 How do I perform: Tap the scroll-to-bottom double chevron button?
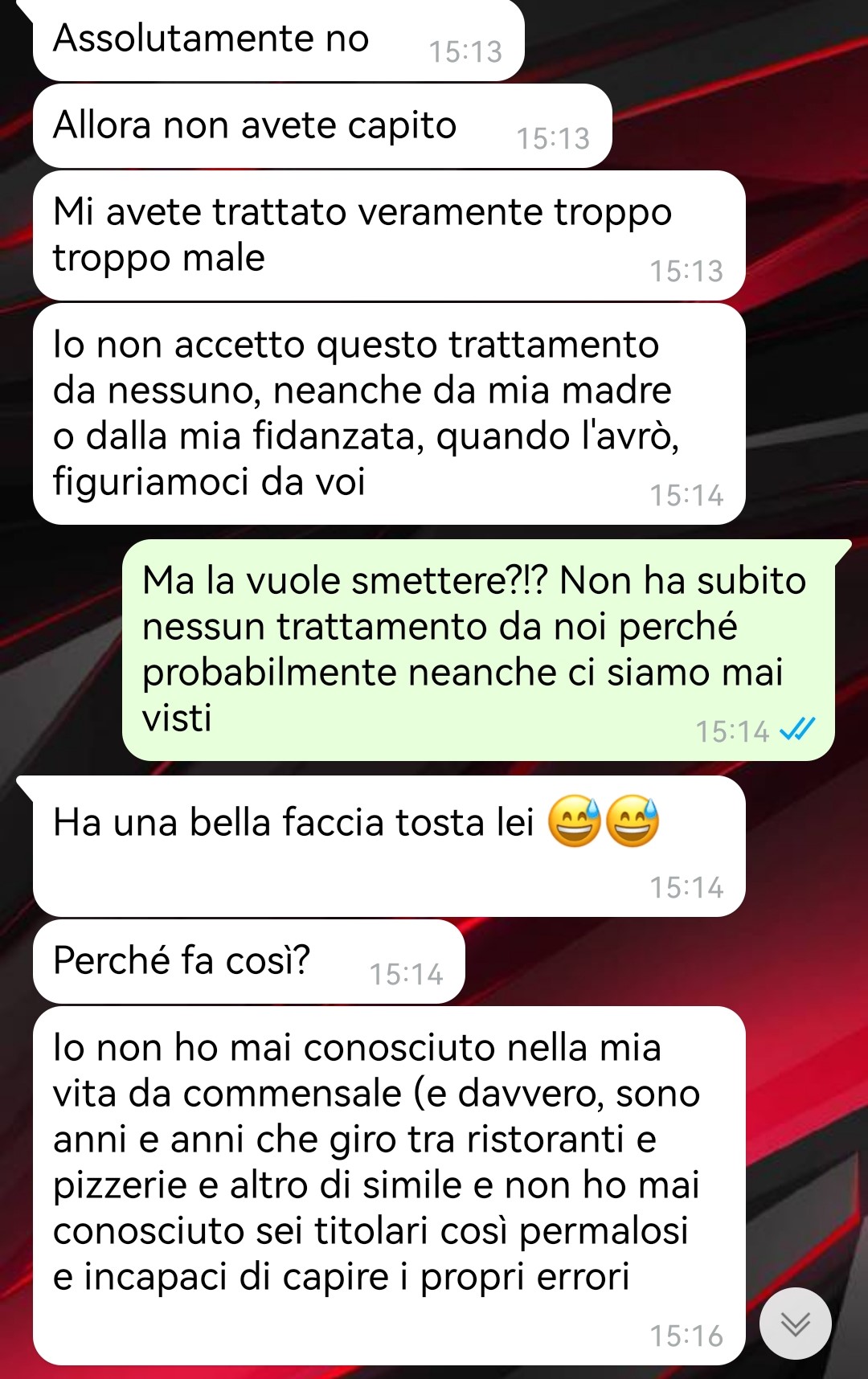[795, 1324]
